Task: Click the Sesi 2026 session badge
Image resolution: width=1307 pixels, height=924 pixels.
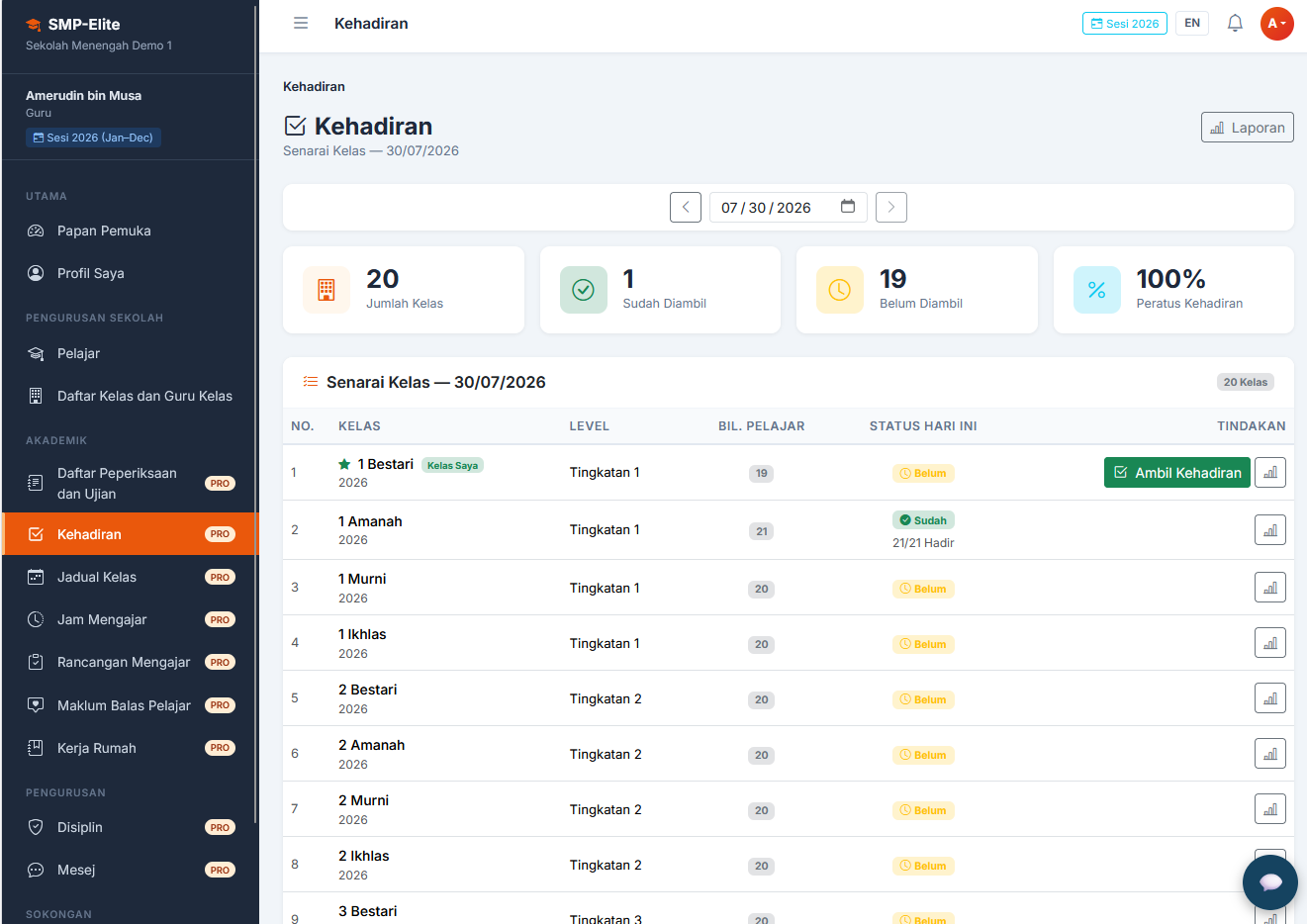Action: (1125, 24)
